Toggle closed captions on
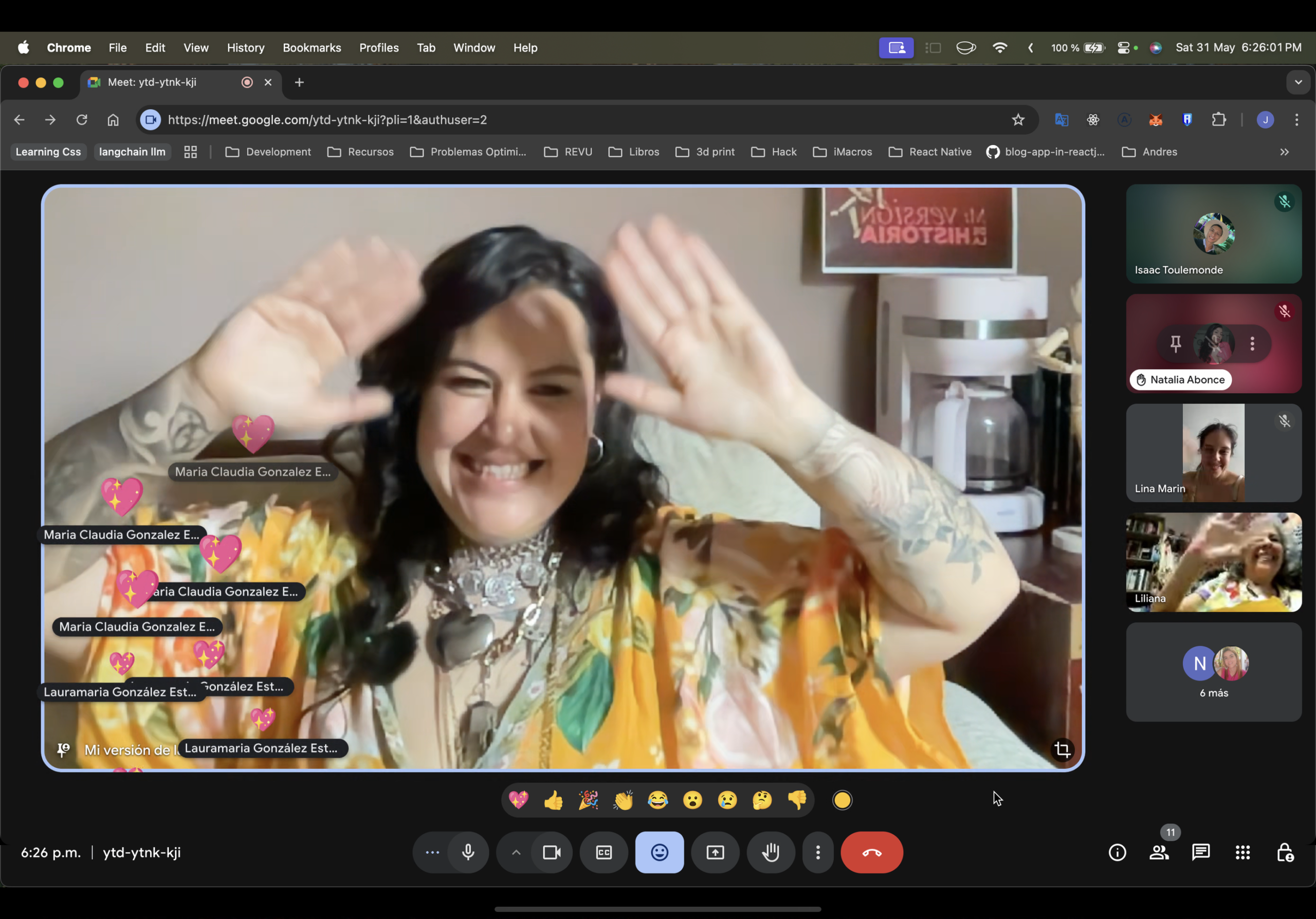 pyautogui.click(x=604, y=852)
